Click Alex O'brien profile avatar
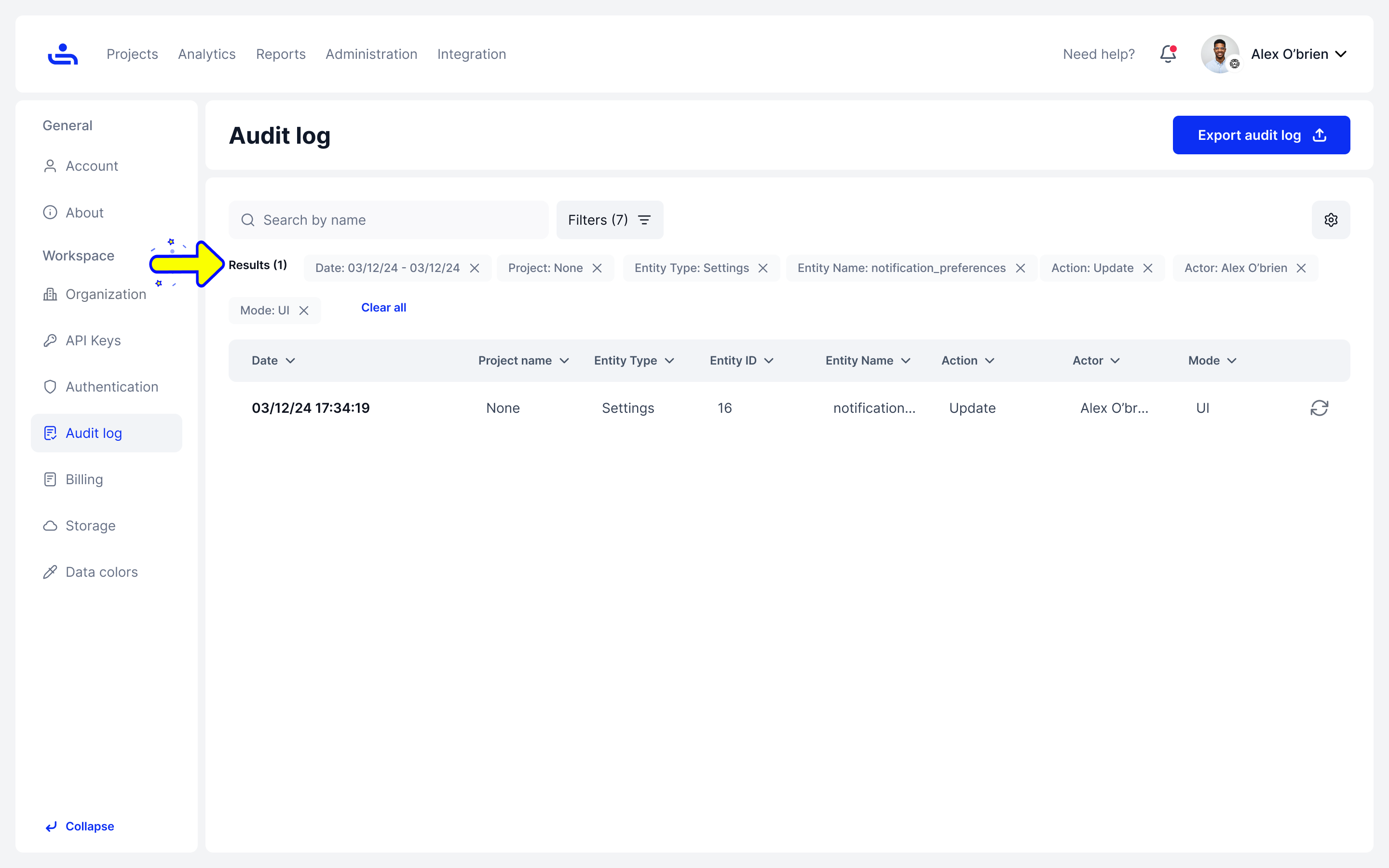 (1220, 54)
